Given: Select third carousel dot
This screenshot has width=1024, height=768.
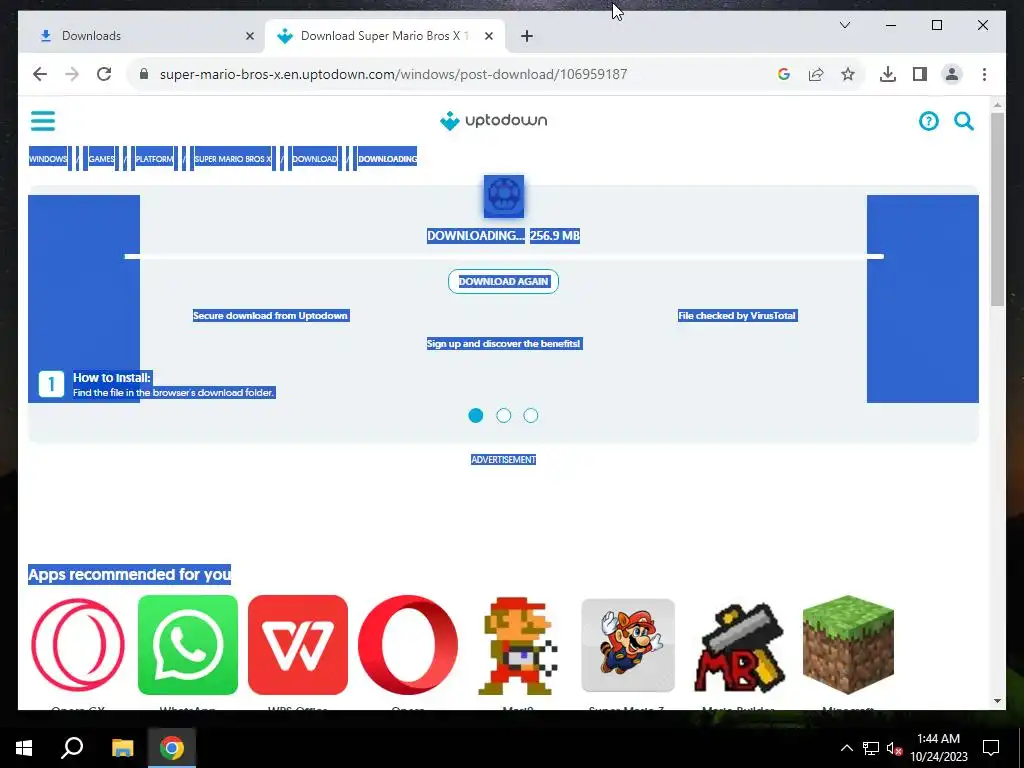Looking at the screenshot, I should tap(531, 415).
